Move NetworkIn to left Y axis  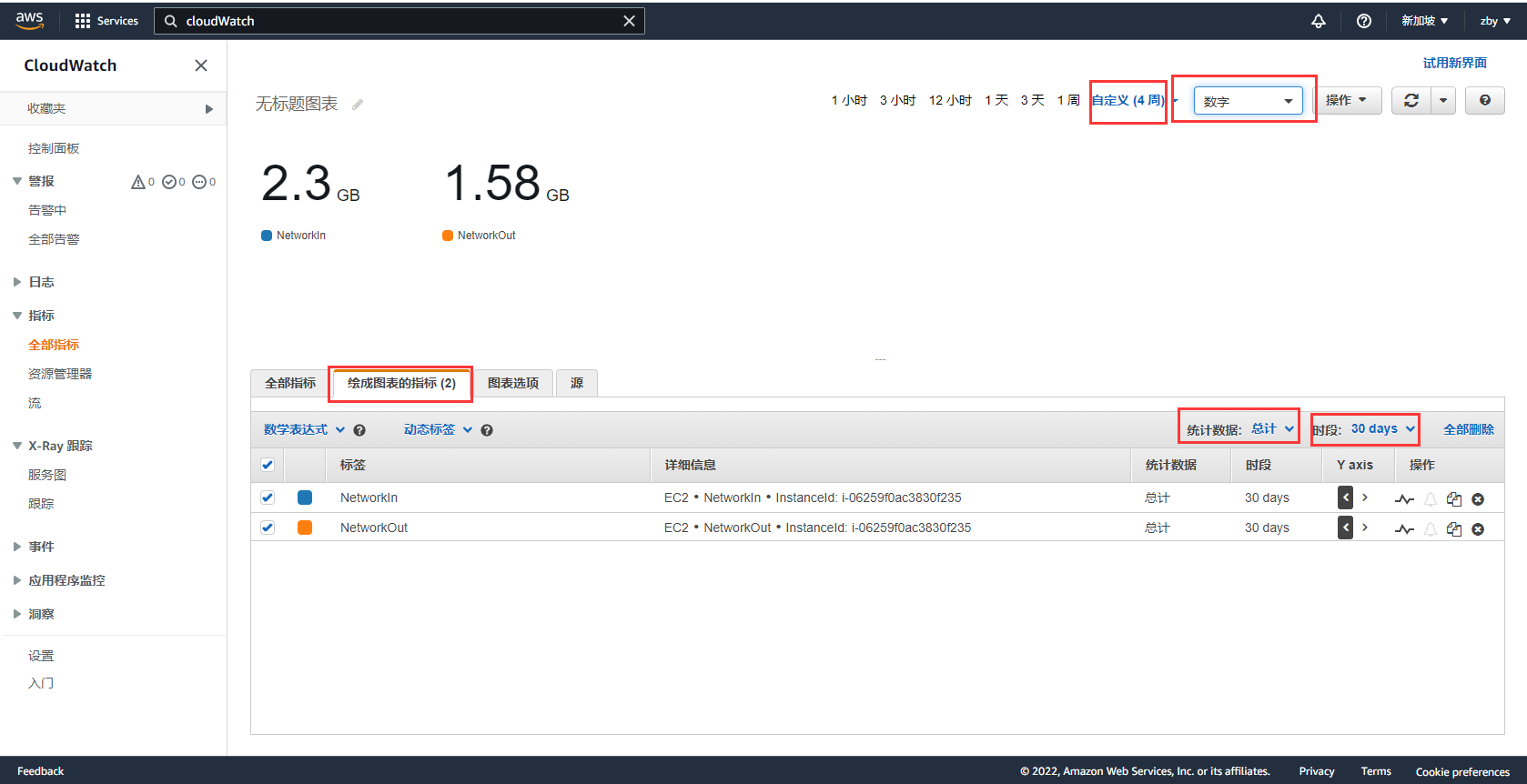(x=1345, y=498)
